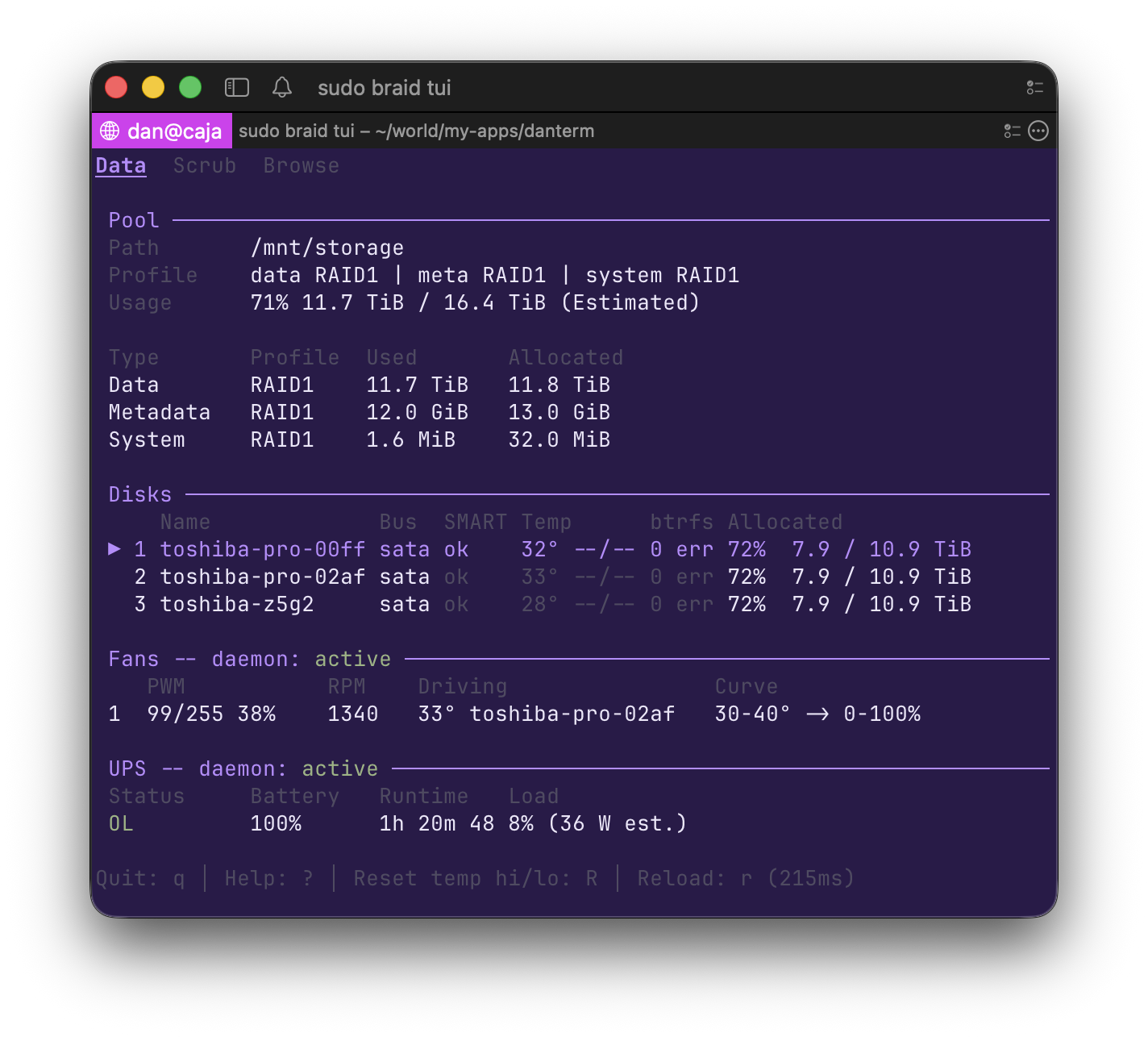This screenshot has height=1037, width=1148.
Task: Click the fans daemon 'active' status
Action: [x=353, y=660]
